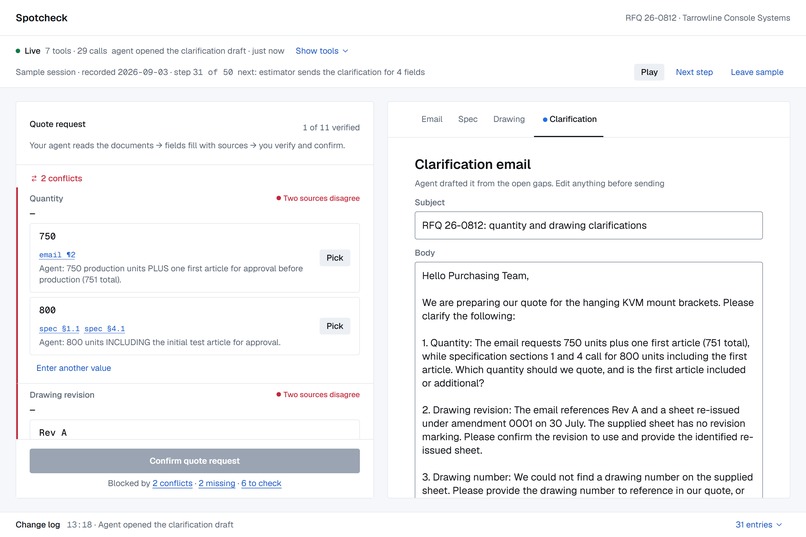The height and width of the screenshot is (537, 806).
Task: Jump to the 2 missing link
Action: [x=216, y=484]
